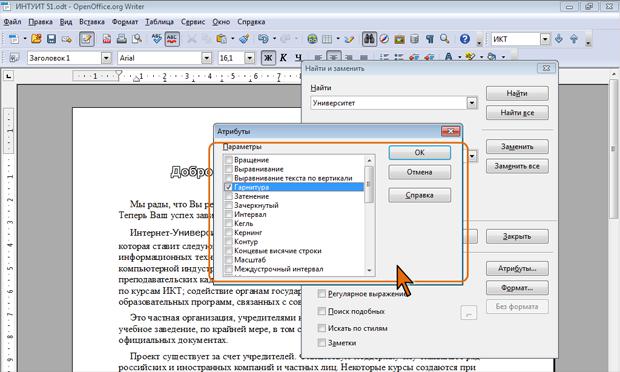Check the Зачеркнутый attribute checkbox
The width and height of the screenshot is (620, 372).
(229, 205)
